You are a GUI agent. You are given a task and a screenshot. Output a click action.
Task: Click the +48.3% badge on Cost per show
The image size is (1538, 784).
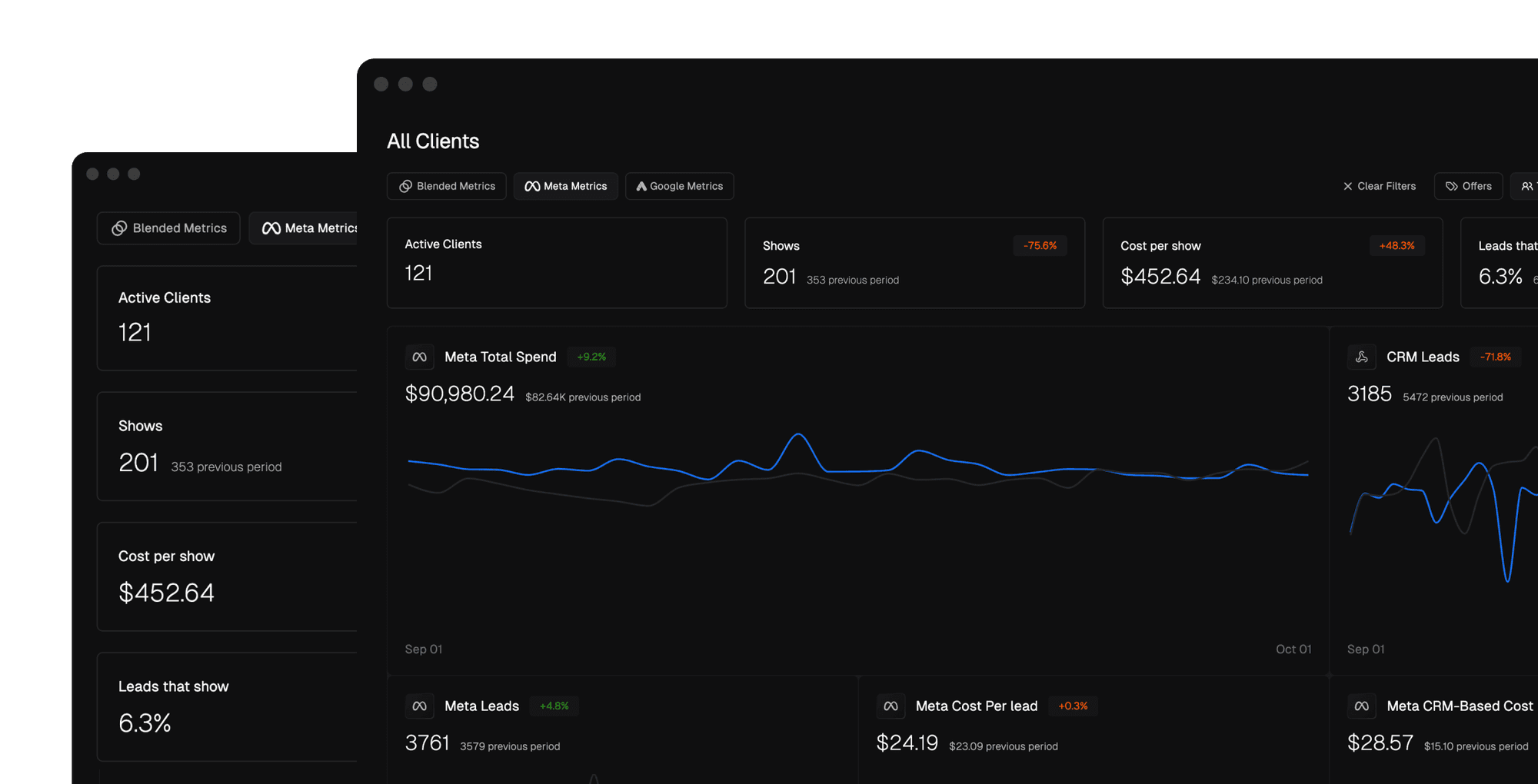coord(1397,246)
